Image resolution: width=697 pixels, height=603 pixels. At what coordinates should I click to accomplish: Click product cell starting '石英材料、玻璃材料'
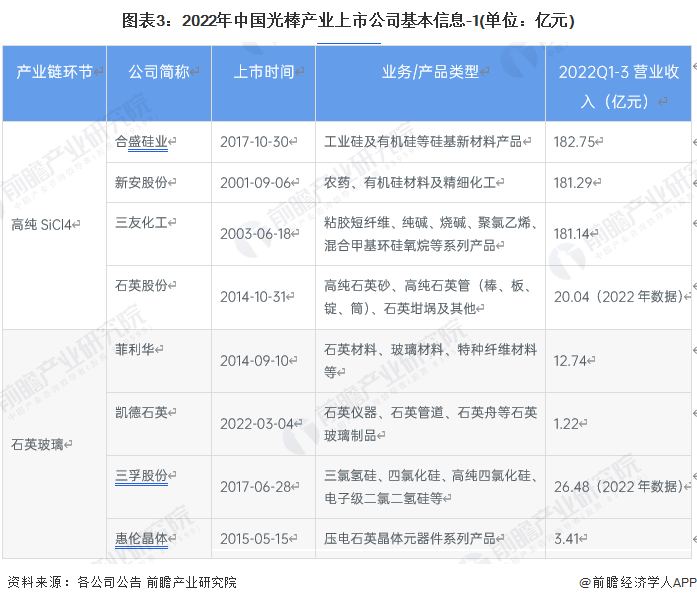(430, 361)
